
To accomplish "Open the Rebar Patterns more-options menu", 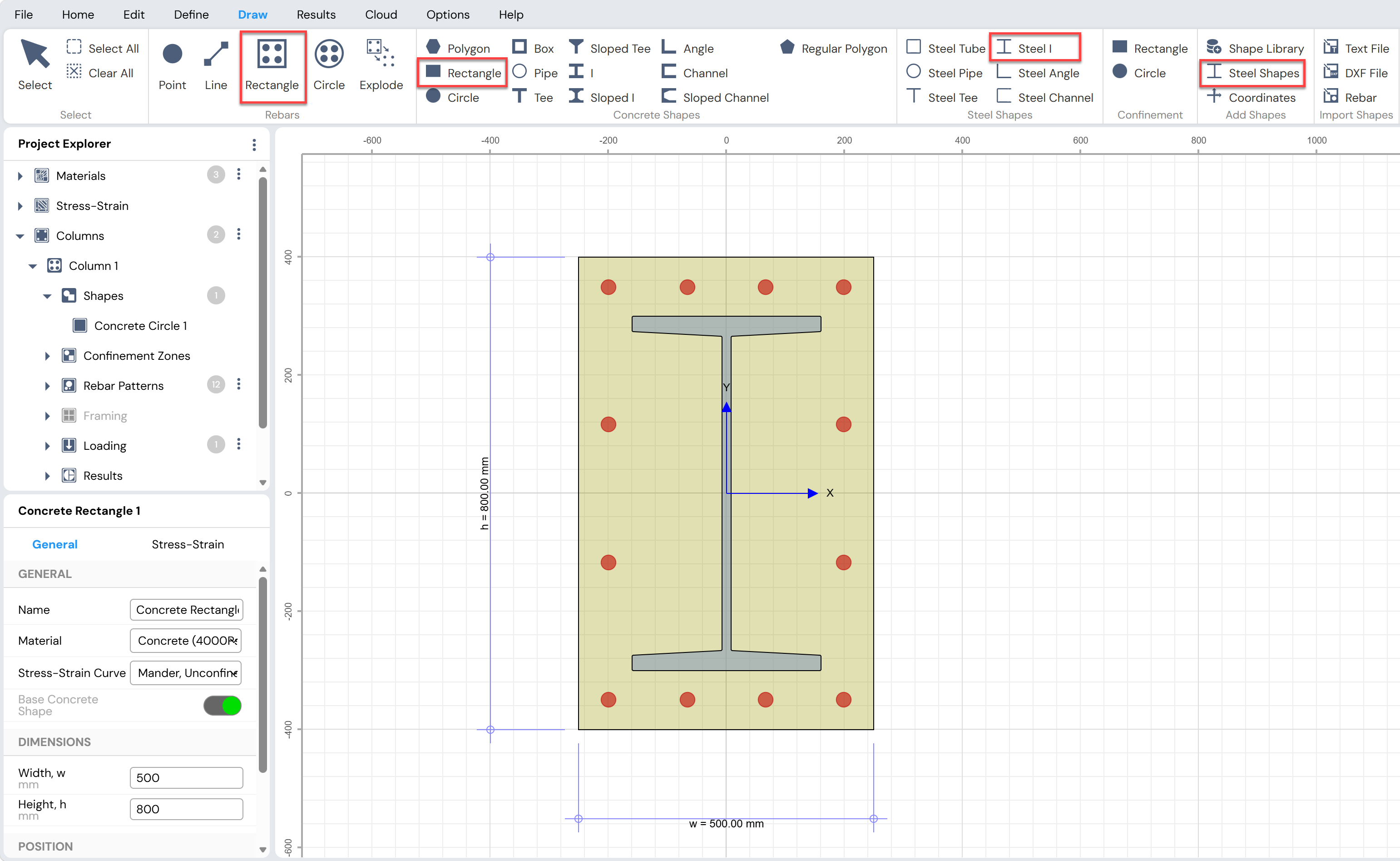I will (238, 384).
